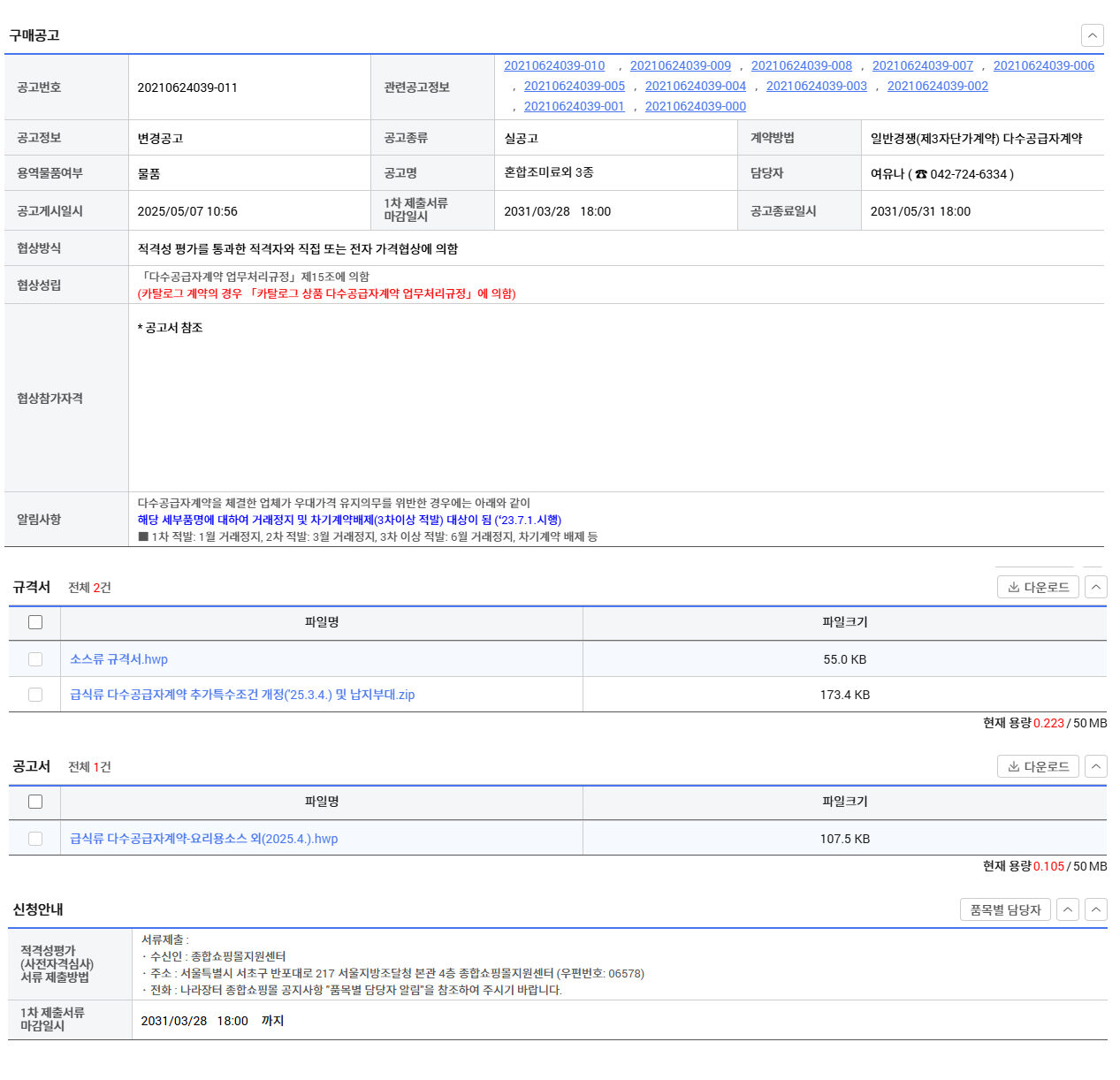The height and width of the screenshot is (1080, 1120).
Task: Click the first chevron beside 품목별 담당자
Action: [x=1068, y=909]
